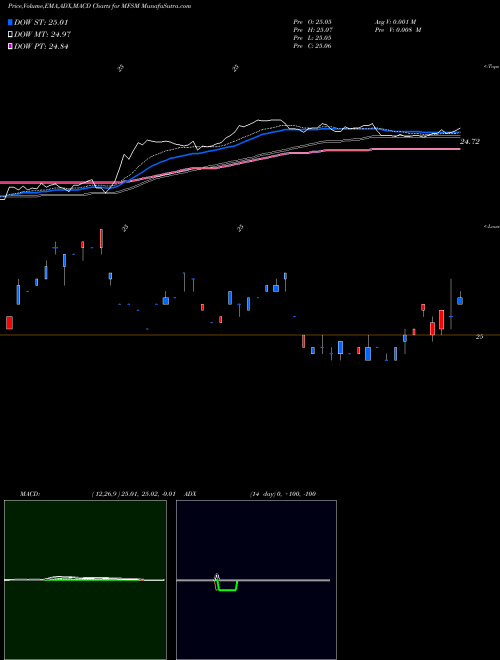Viewport: 500px width, 660px height.
Task: Select the 'DOW PT: 24.84' legend text
Action: pos(41,46)
